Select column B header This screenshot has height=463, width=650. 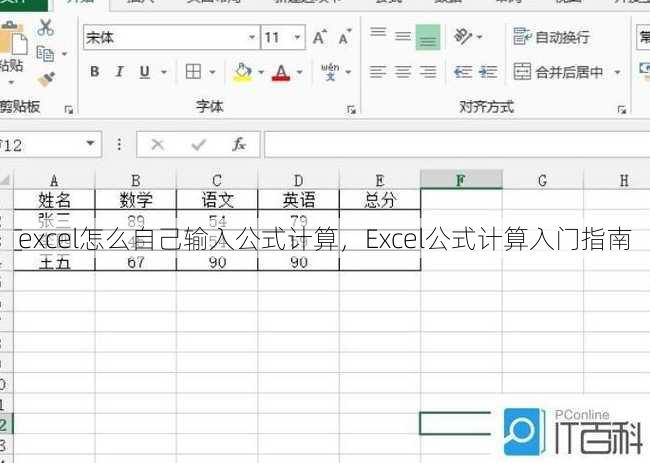pyautogui.click(x=136, y=180)
